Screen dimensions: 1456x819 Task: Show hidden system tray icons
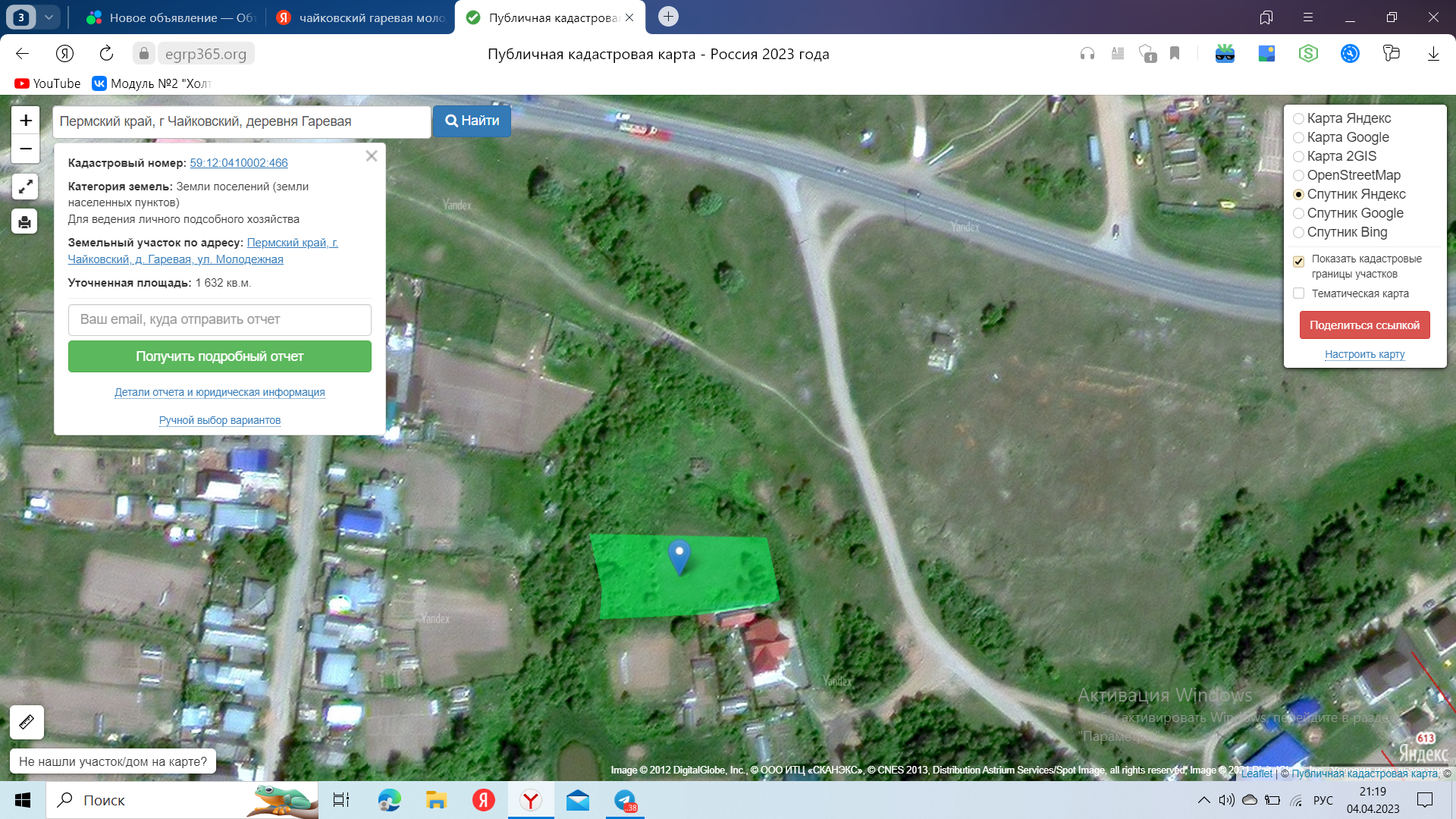coord(1203,800)
